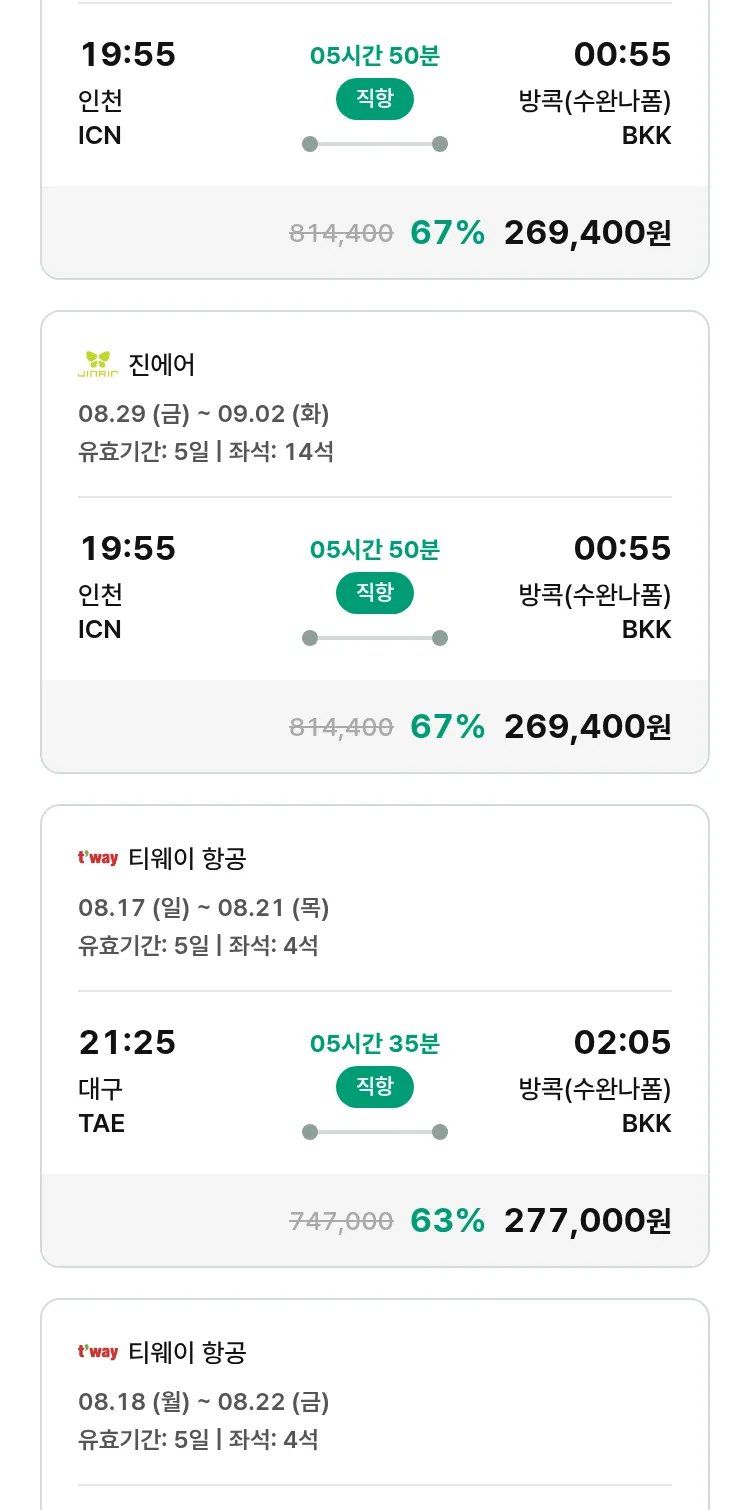
Task: Tap the t'way logo on the 08.17 flight card
Action: pos(98,858)
